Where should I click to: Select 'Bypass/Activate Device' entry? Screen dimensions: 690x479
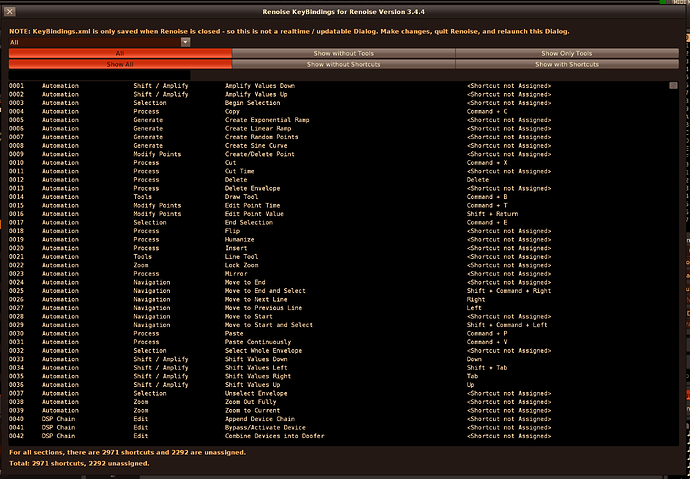265,428
